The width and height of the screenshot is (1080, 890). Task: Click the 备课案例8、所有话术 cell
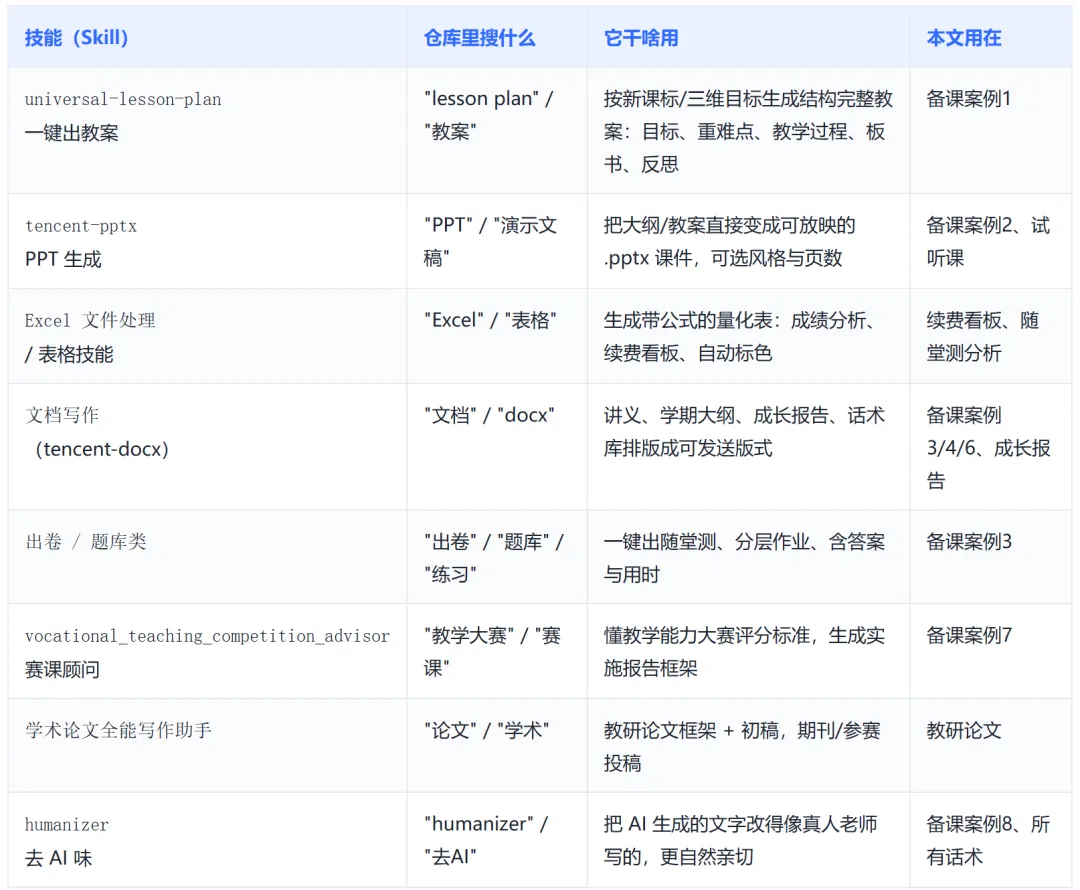[988, 840]
